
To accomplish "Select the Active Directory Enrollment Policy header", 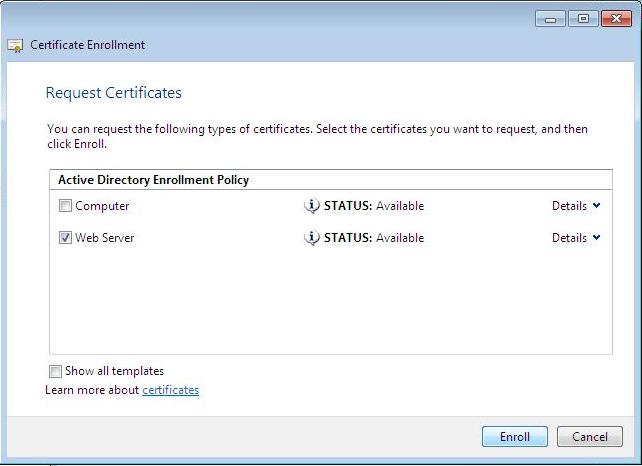I will [153, 180].
